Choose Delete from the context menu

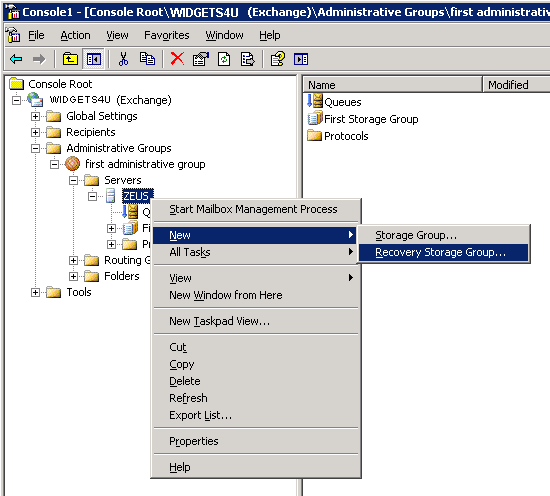point(256,381)
